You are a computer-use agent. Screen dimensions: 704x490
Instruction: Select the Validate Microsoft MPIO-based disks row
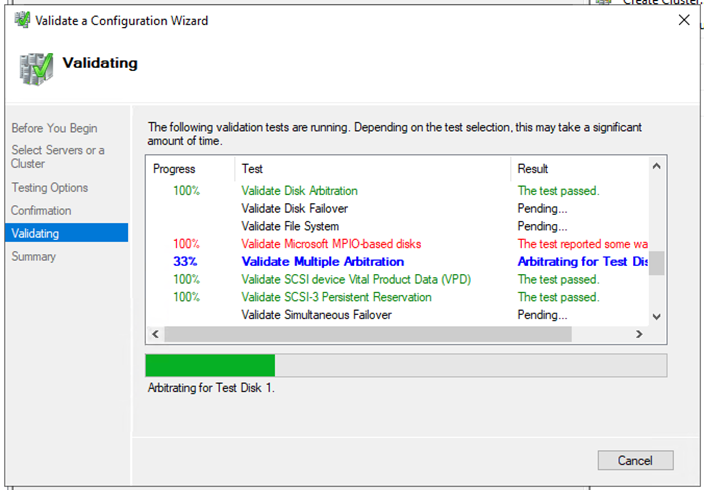tap(397, 244)
